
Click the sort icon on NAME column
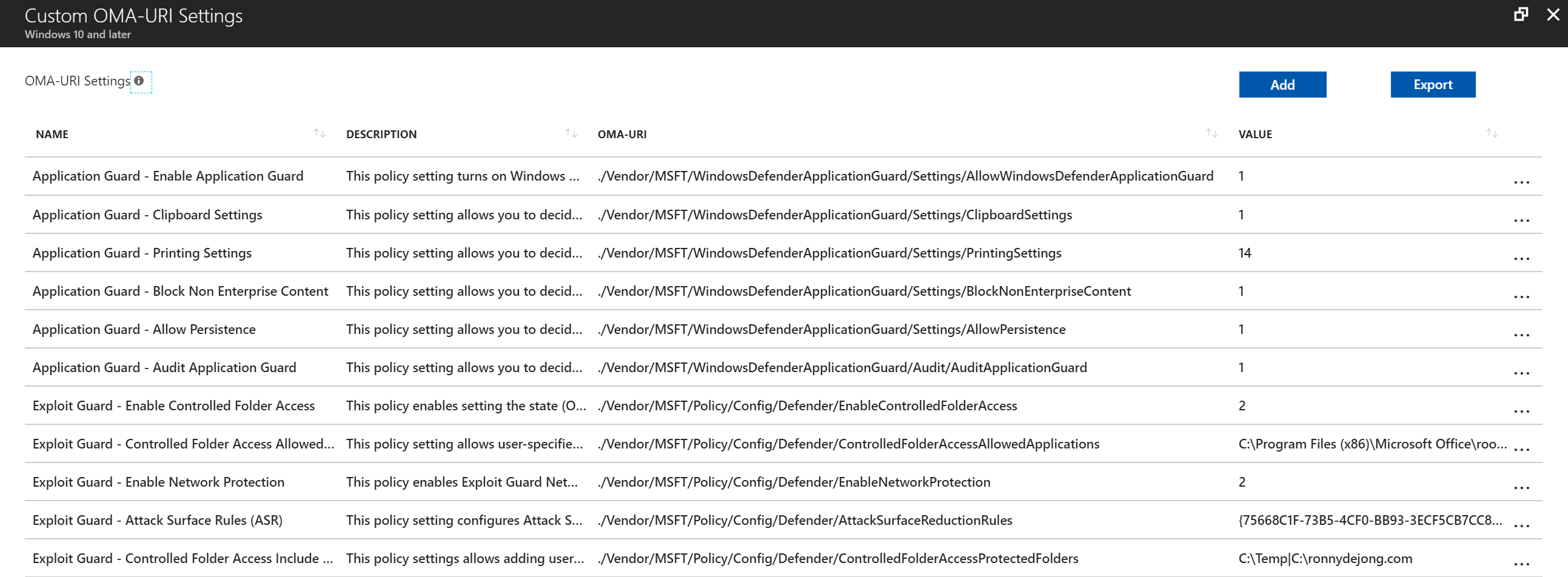(x=319, y=133)
